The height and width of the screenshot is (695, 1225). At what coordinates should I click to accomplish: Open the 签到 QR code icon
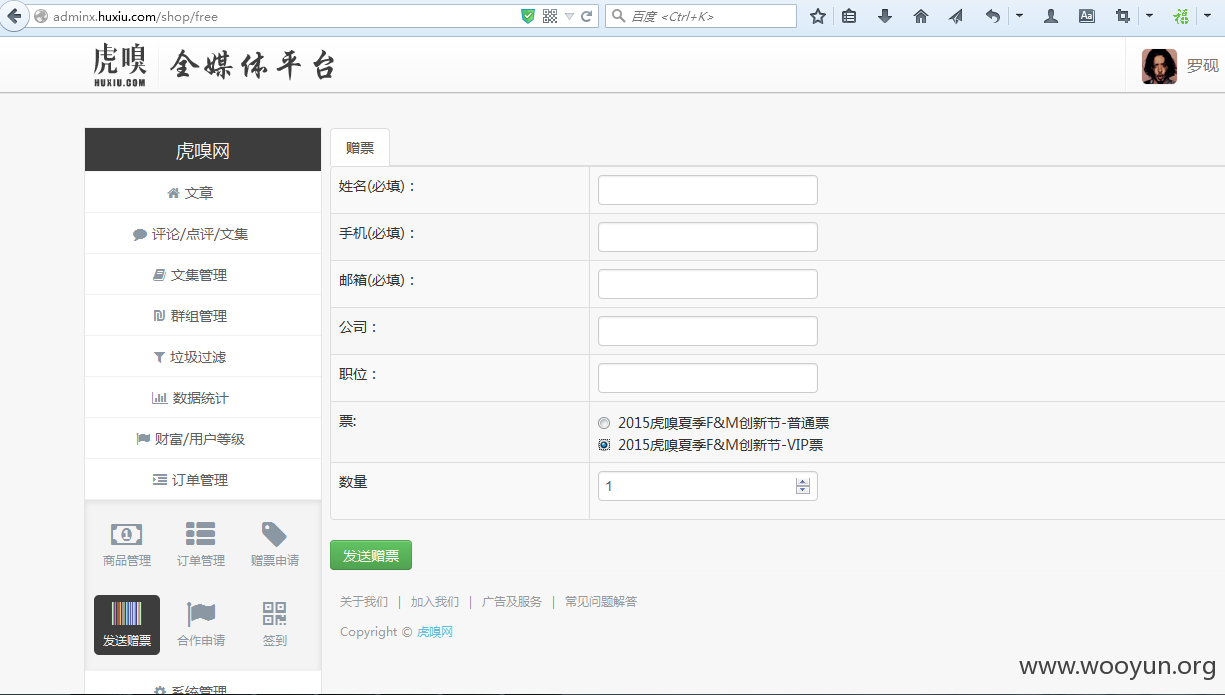point(275,625)
